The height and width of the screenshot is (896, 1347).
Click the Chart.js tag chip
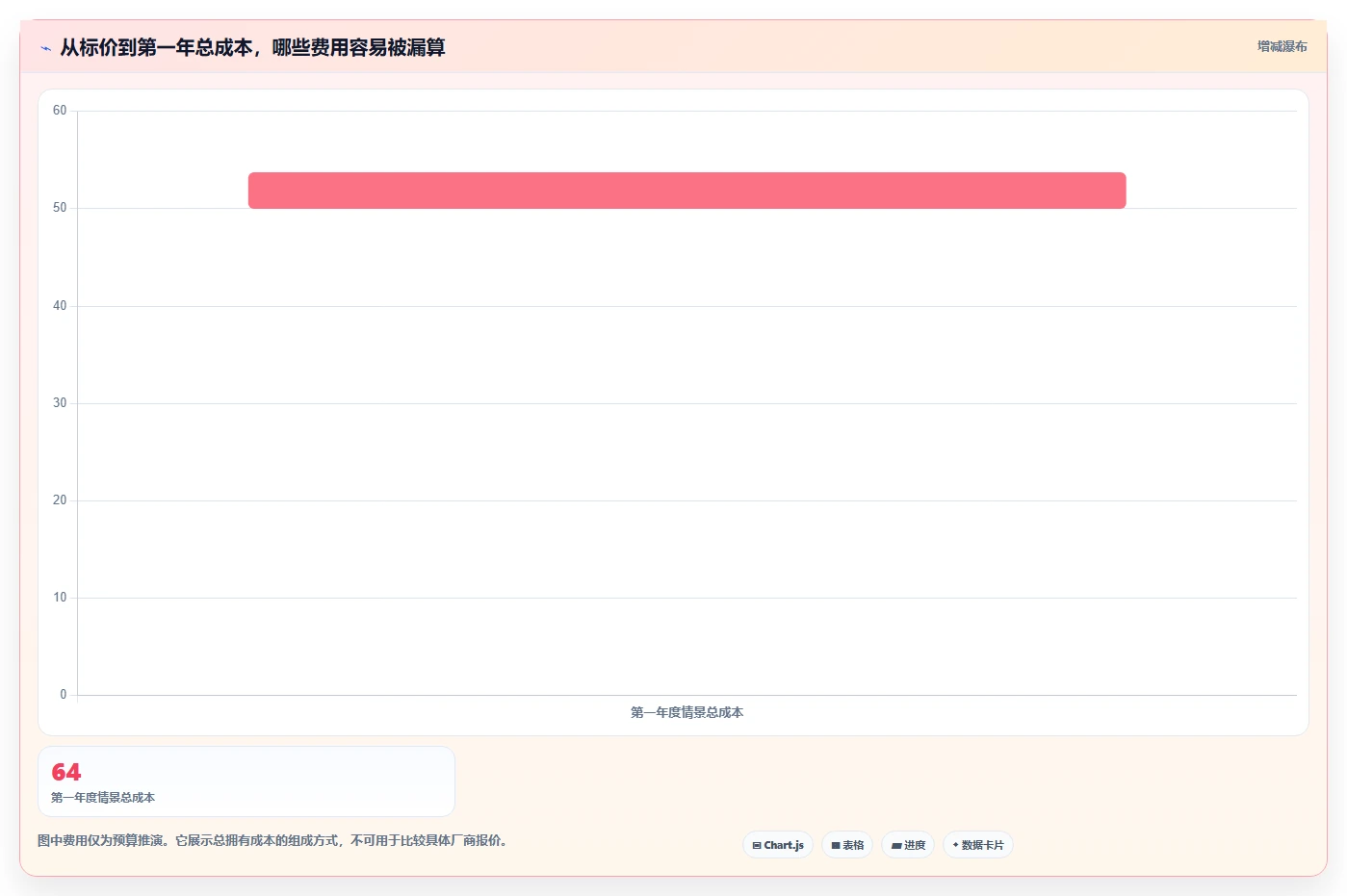pos(778,845)
